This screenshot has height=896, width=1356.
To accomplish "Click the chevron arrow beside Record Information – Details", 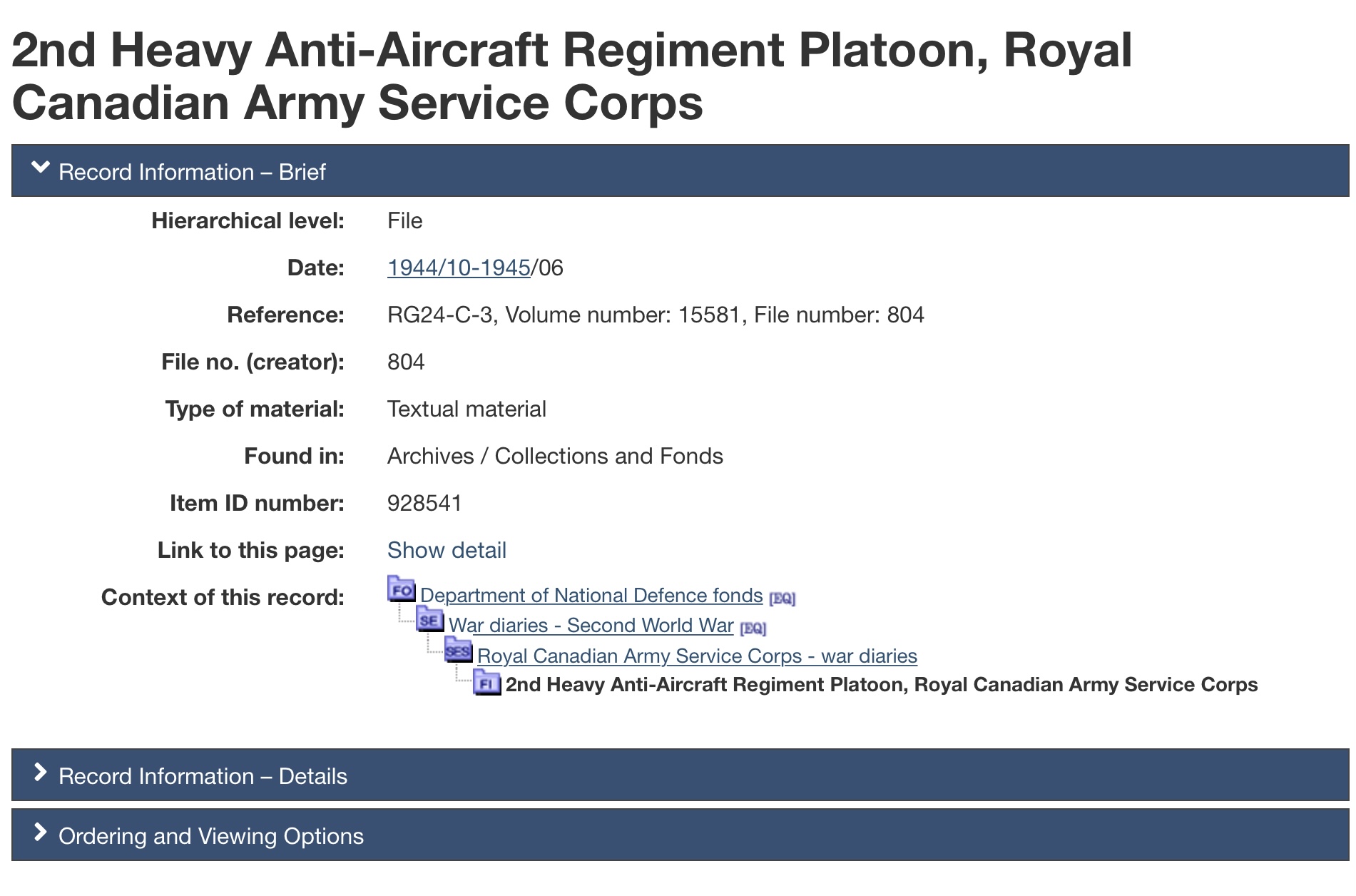I will click(x=41, y=773).
